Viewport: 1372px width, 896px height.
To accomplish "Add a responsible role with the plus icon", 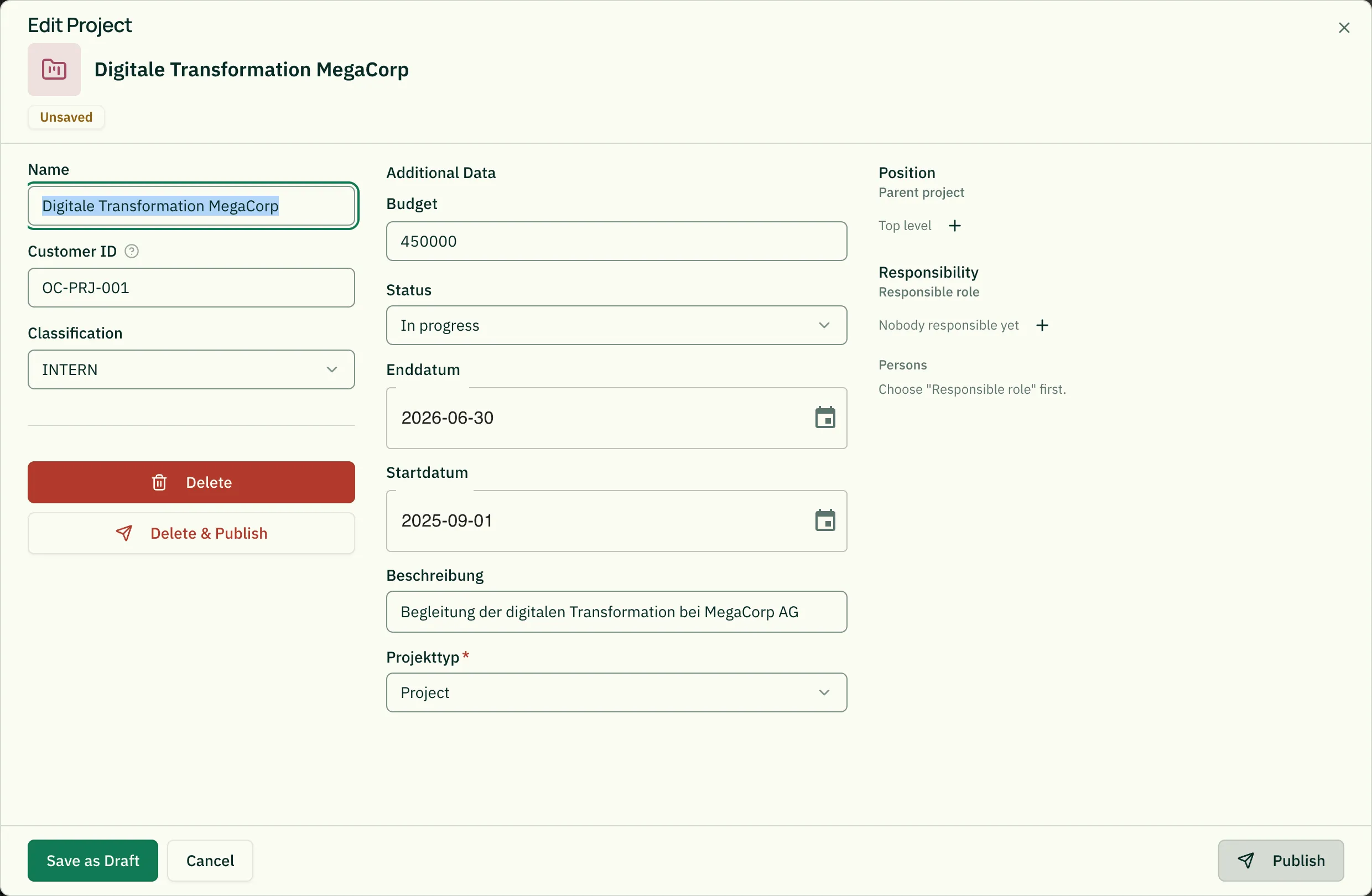I will [1042, 325].
